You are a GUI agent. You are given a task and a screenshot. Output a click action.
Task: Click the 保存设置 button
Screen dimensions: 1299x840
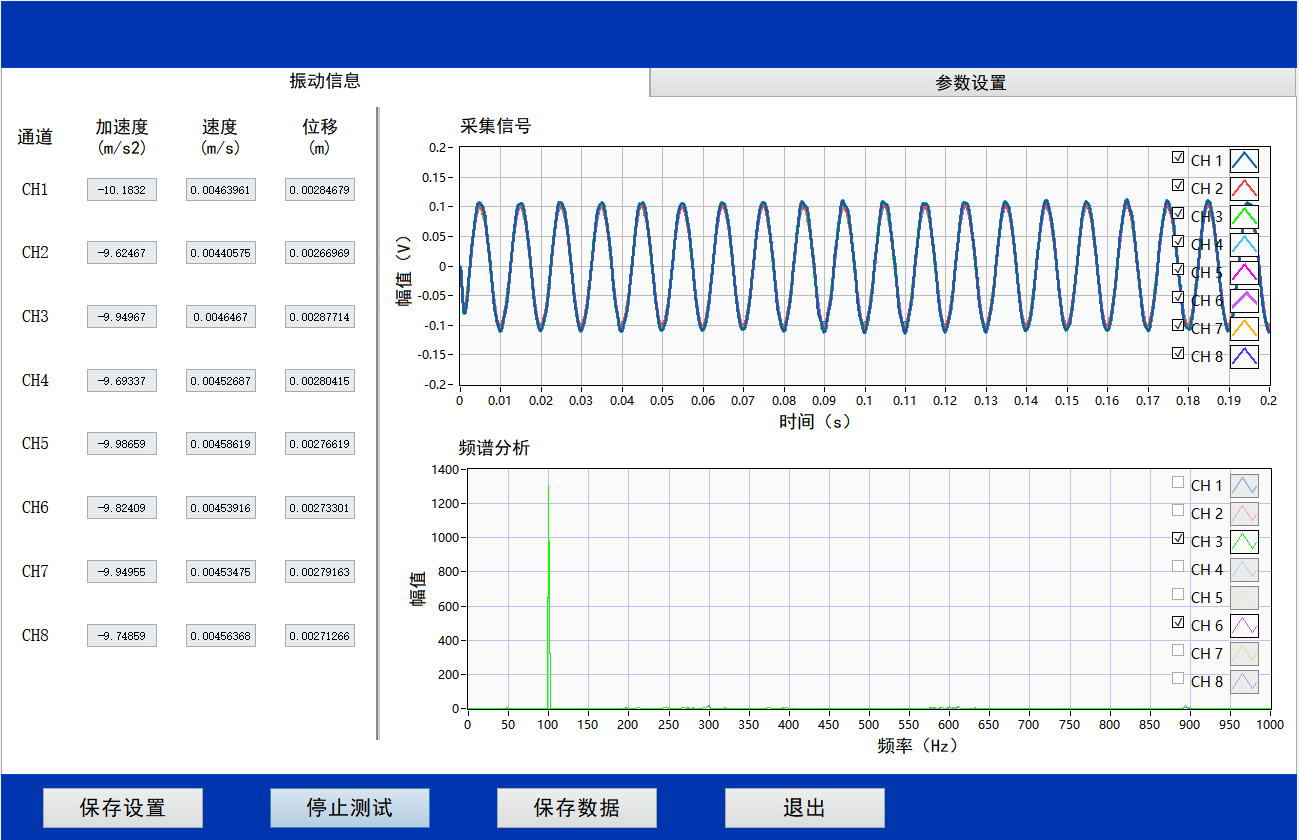(123, 808)
